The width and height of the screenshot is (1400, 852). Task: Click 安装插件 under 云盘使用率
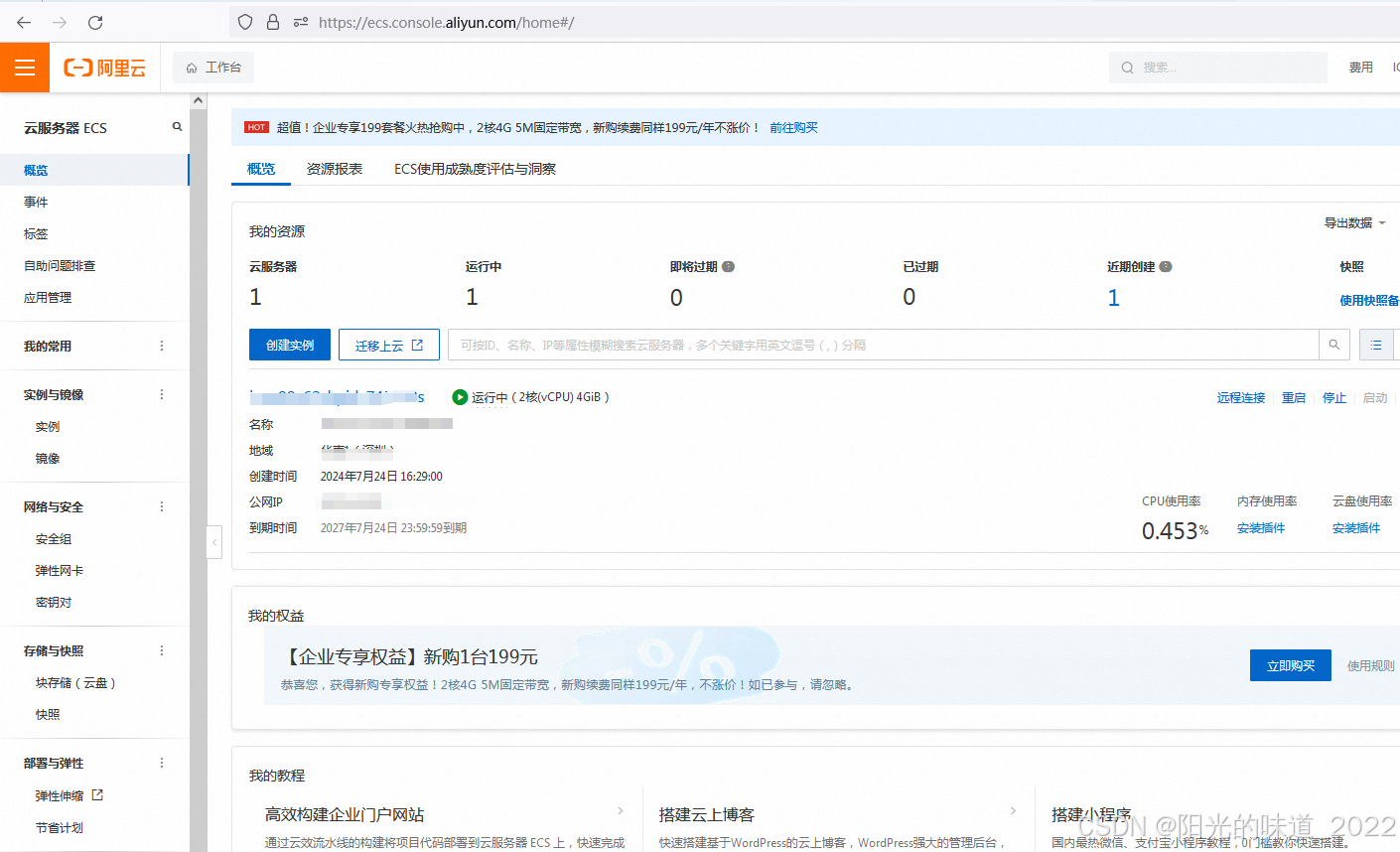pos(1356,528)
